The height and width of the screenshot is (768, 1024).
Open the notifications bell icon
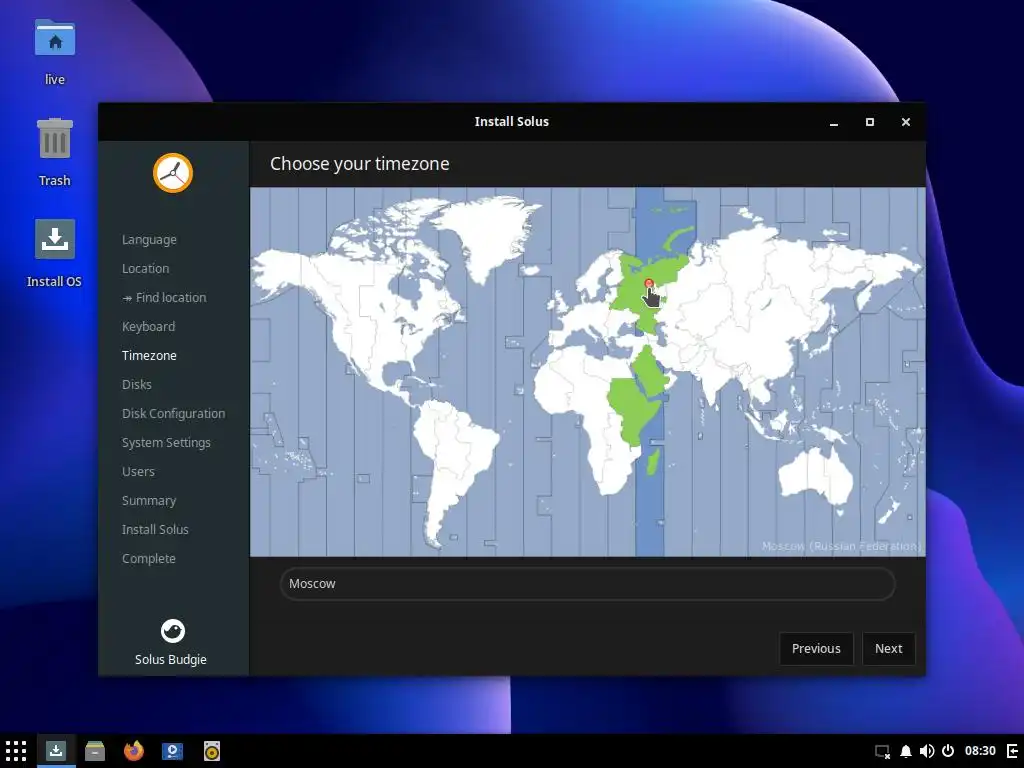pos(906,752)
